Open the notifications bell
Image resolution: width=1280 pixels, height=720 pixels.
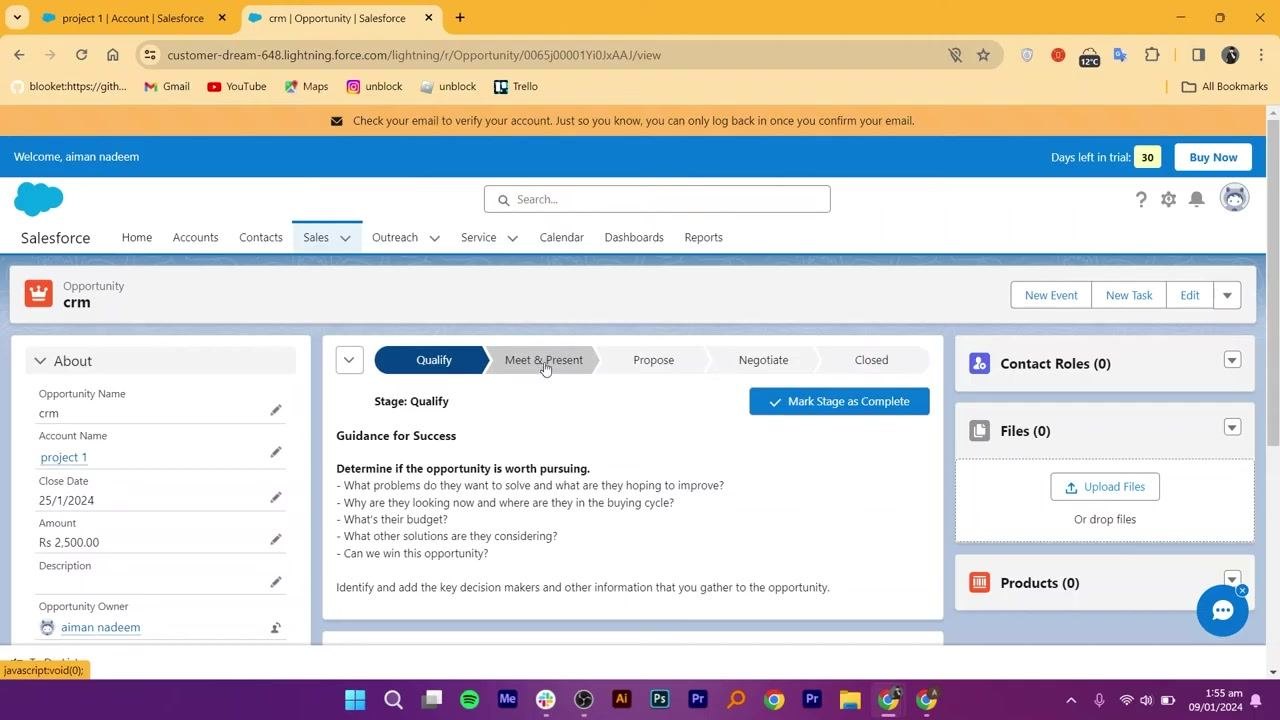[x=1196, y=199]
